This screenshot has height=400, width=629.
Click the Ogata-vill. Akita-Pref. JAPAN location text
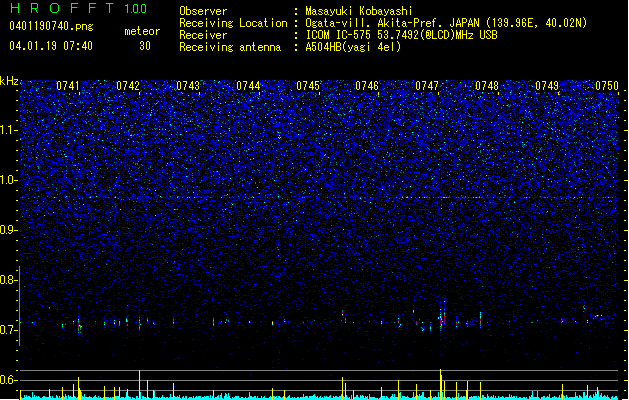pyautogui.click(x=446, y=23)
